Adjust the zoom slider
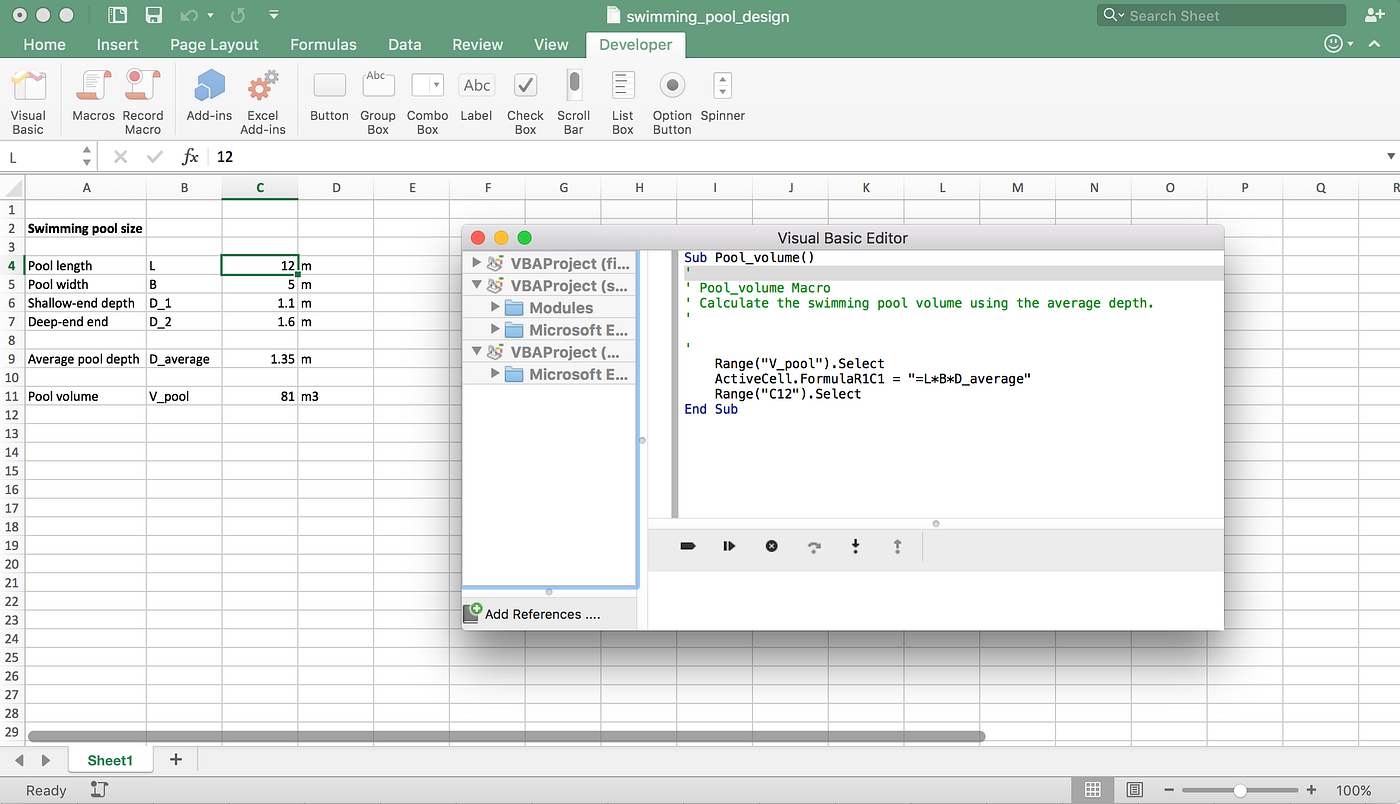Viewport: 1400px width, 804px height. point(1240,789)
